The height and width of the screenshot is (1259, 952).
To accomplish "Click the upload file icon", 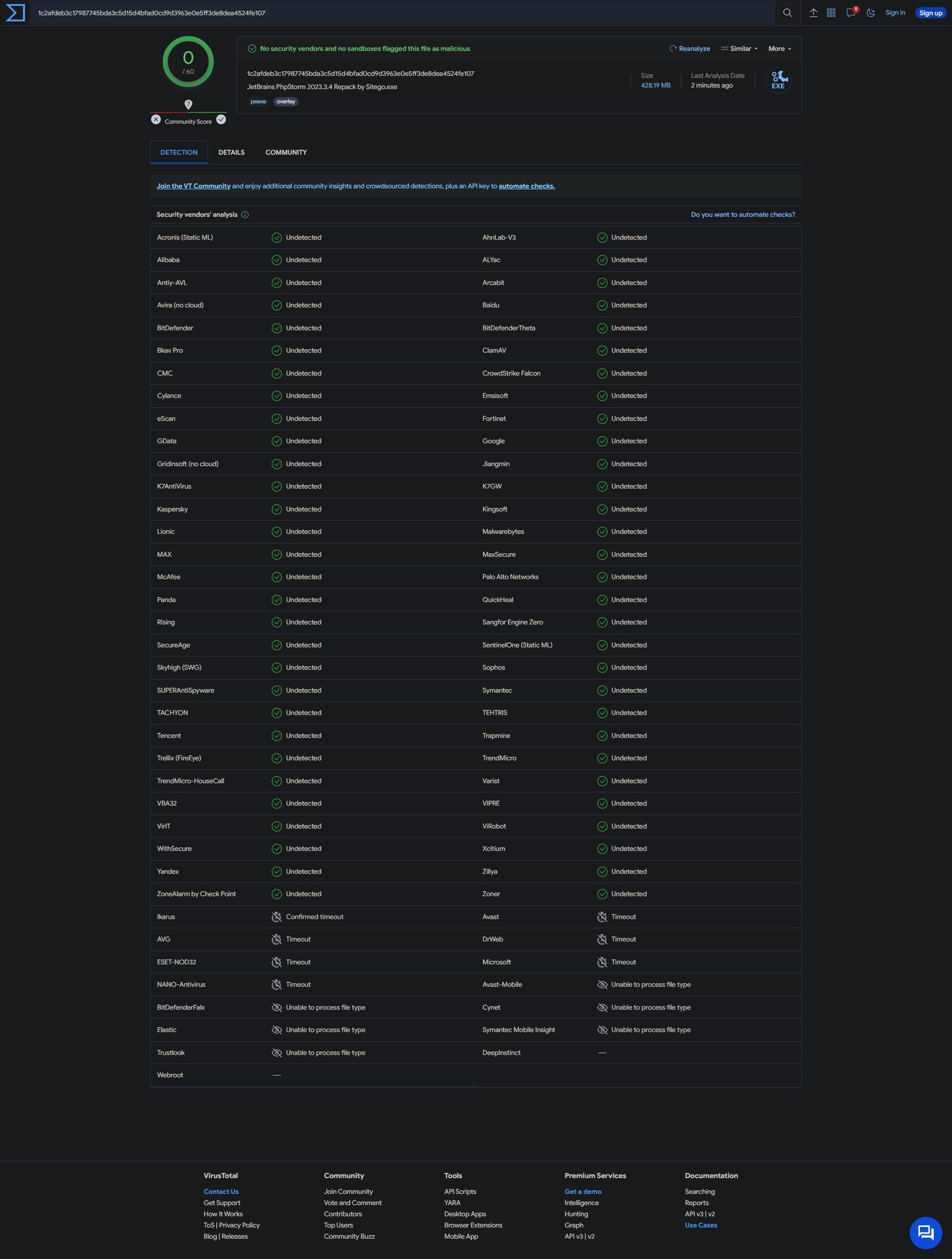I will click(x=813, y=13).
